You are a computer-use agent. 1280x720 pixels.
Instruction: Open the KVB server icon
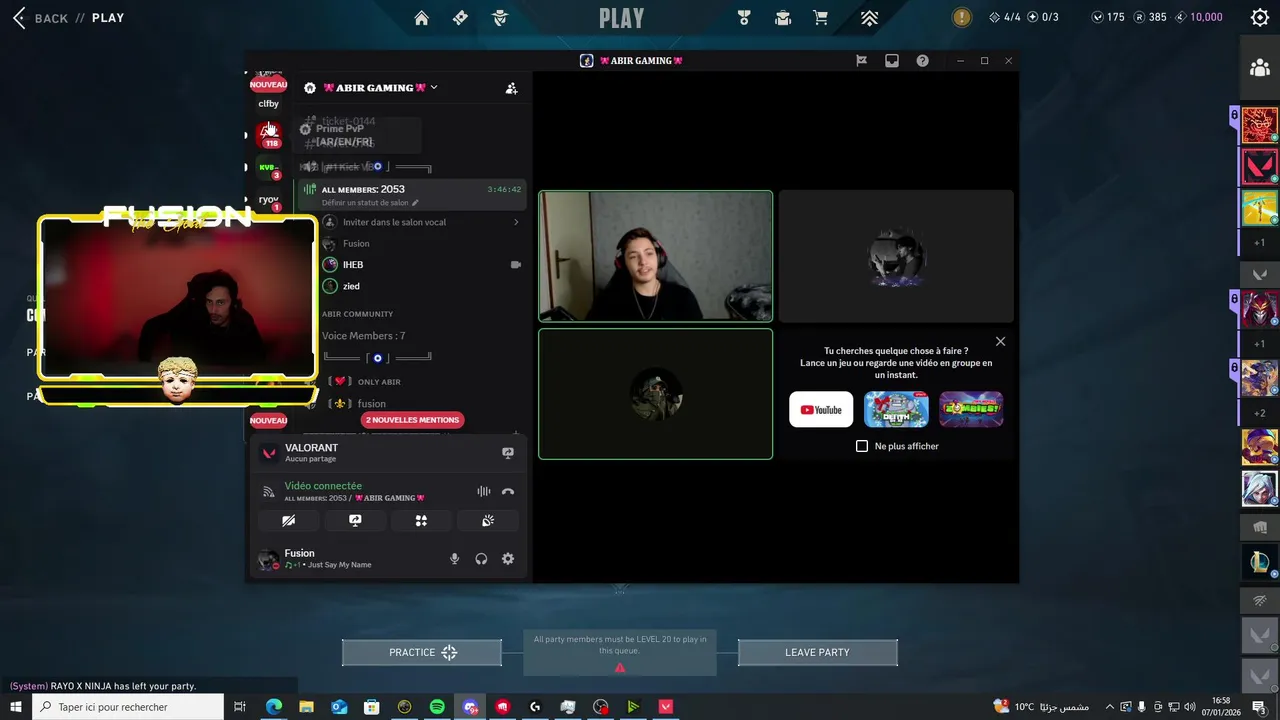269,167
